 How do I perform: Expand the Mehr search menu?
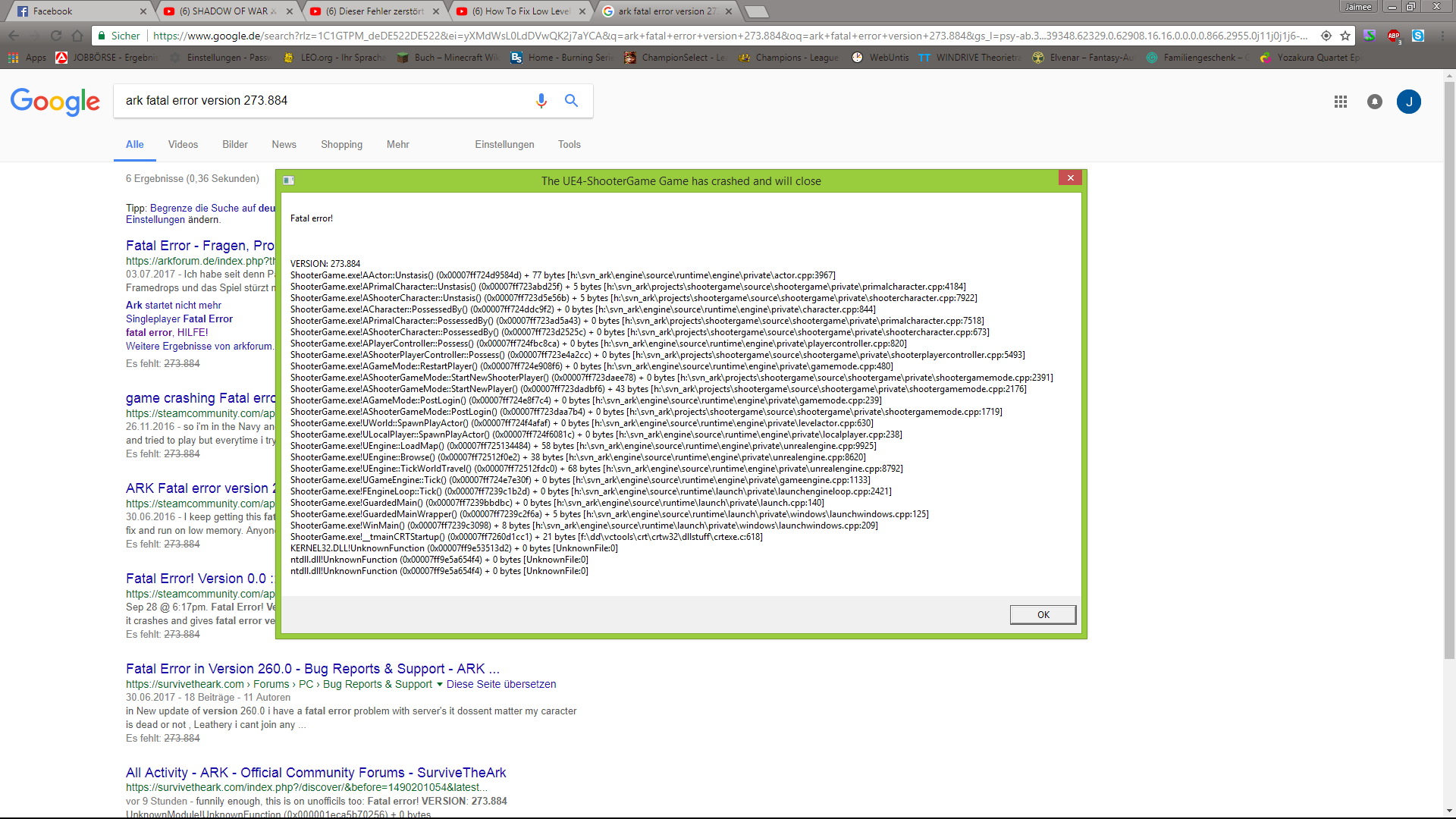coord(397,145)
